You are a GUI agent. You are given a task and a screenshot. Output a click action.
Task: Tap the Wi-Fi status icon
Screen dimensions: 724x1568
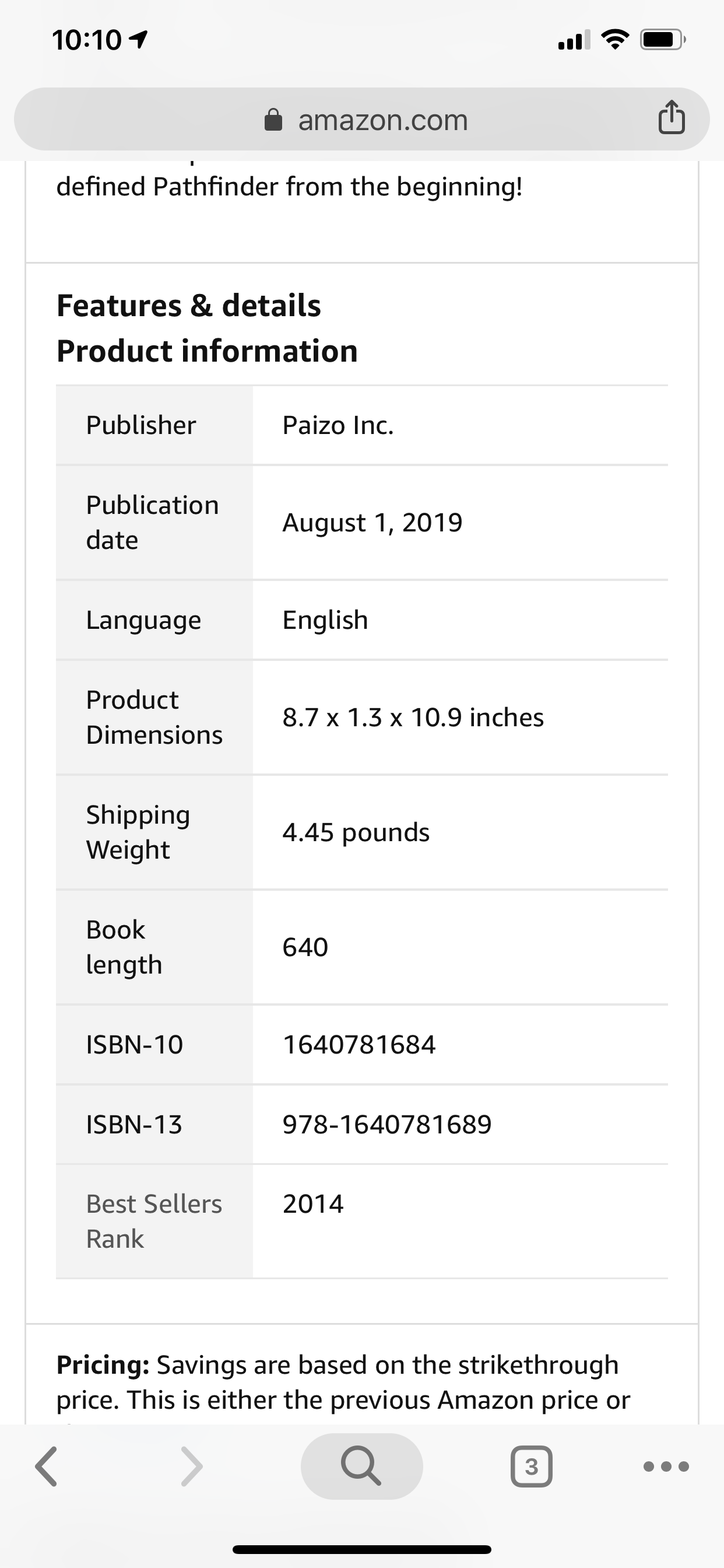click(614, 40)
